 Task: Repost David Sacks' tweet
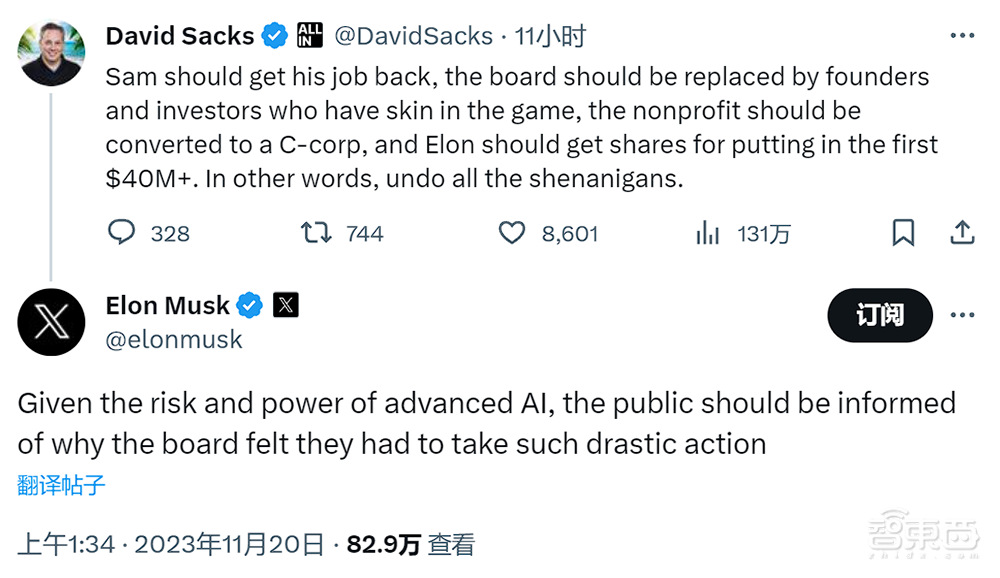click(316, 233)
